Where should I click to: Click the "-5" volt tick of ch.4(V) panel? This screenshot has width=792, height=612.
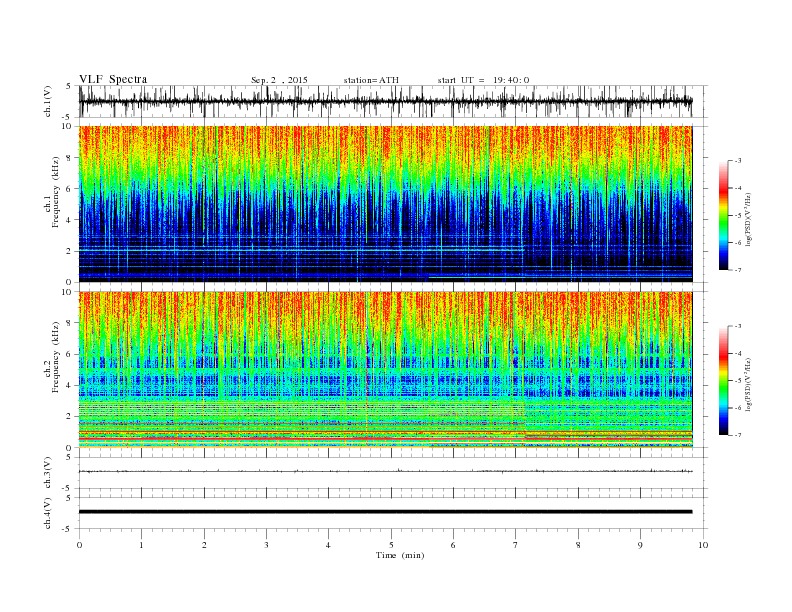pos(67,529)
